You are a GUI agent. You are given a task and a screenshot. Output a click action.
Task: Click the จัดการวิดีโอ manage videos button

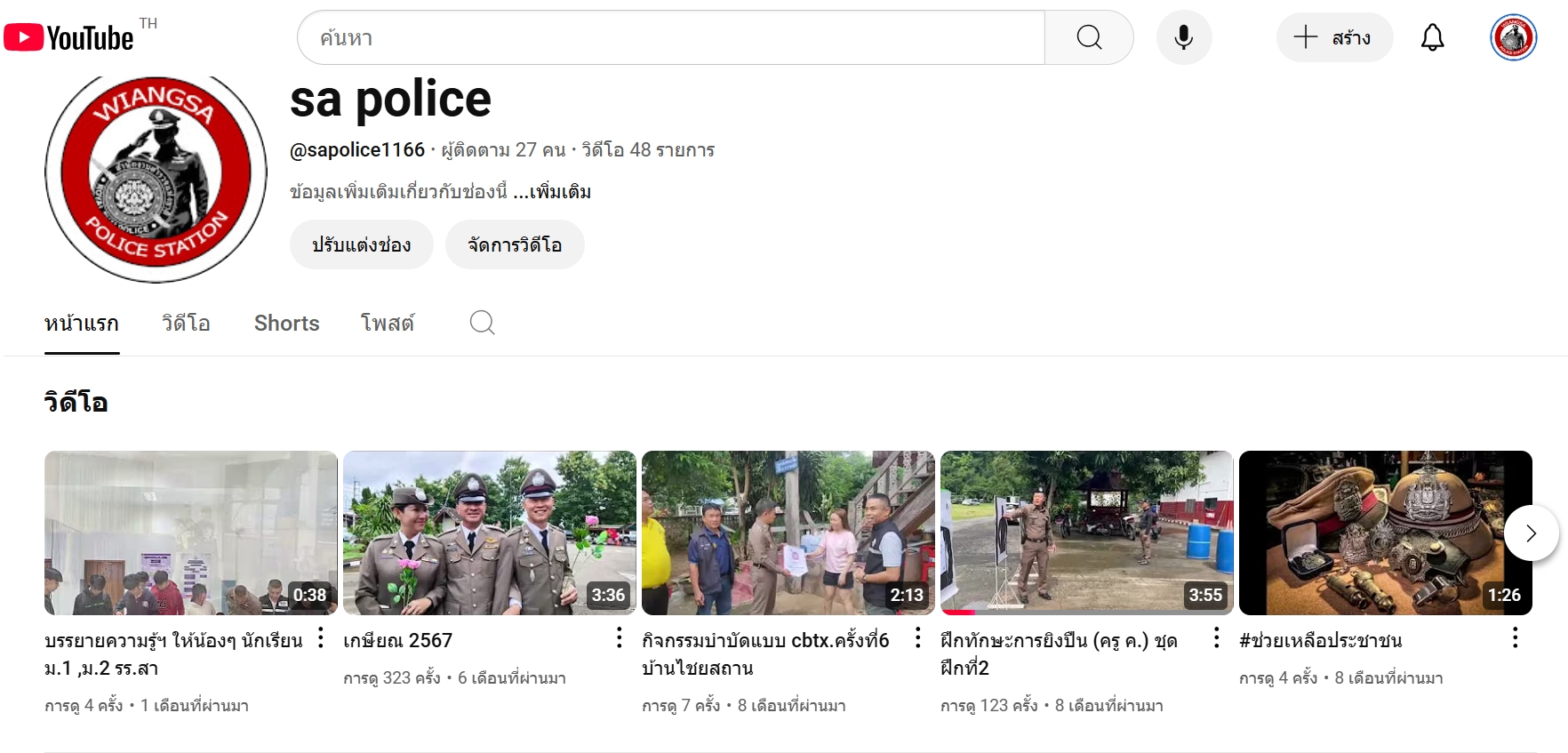click(x=515, y=245)
